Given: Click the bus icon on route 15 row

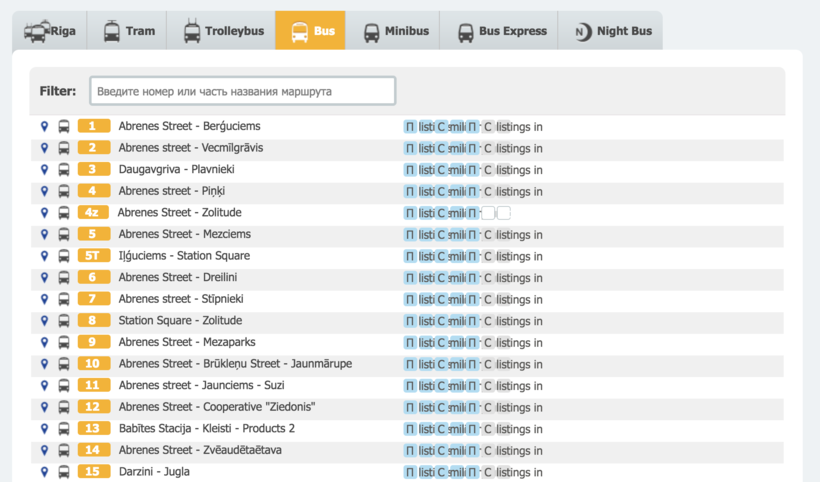Looking at the screenshot, I should point(64,472).
